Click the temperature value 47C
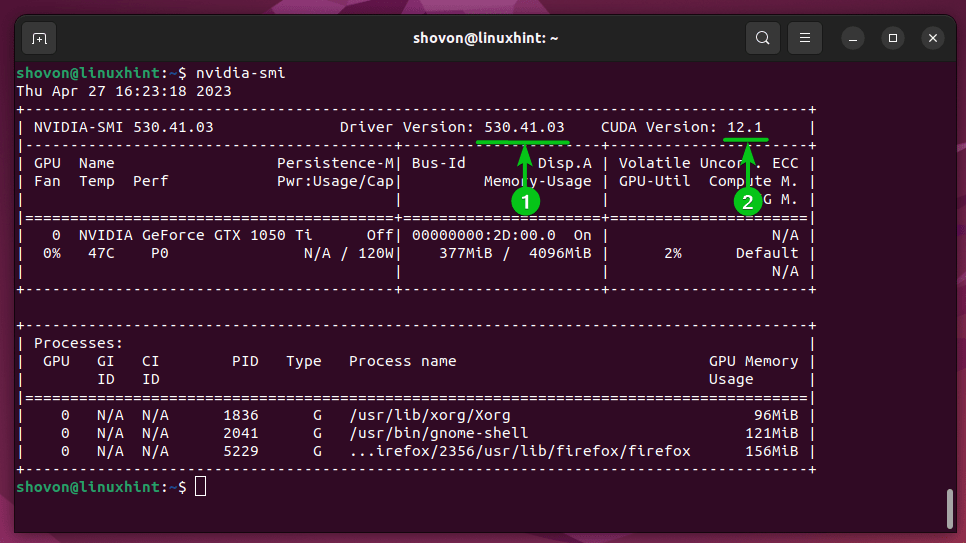Image resolution: width=966 pixels, height=543 pixels. (101, 253)
